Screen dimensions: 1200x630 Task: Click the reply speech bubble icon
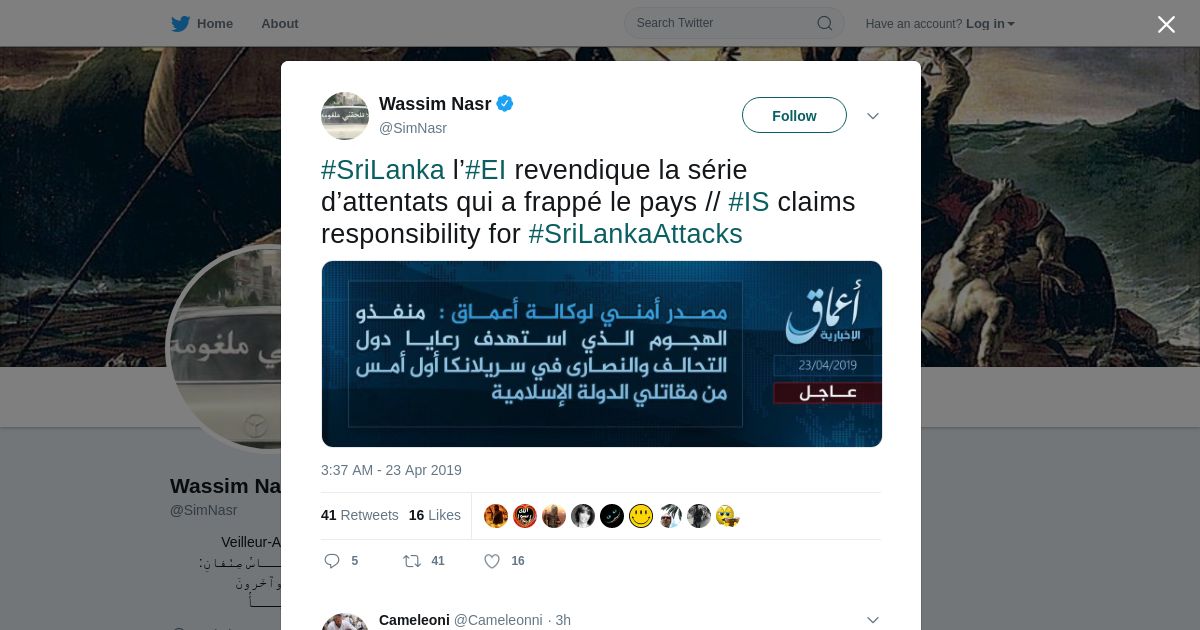coord(332,561)
